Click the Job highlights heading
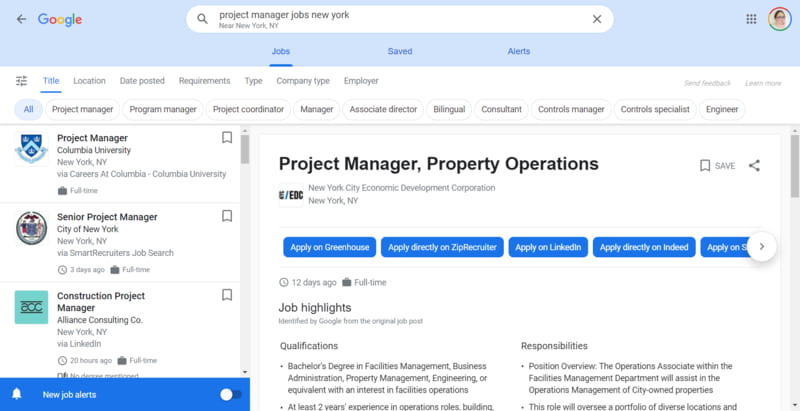This screenshot has height=411, width=800. pyautogui.click(x=315, y=307)
